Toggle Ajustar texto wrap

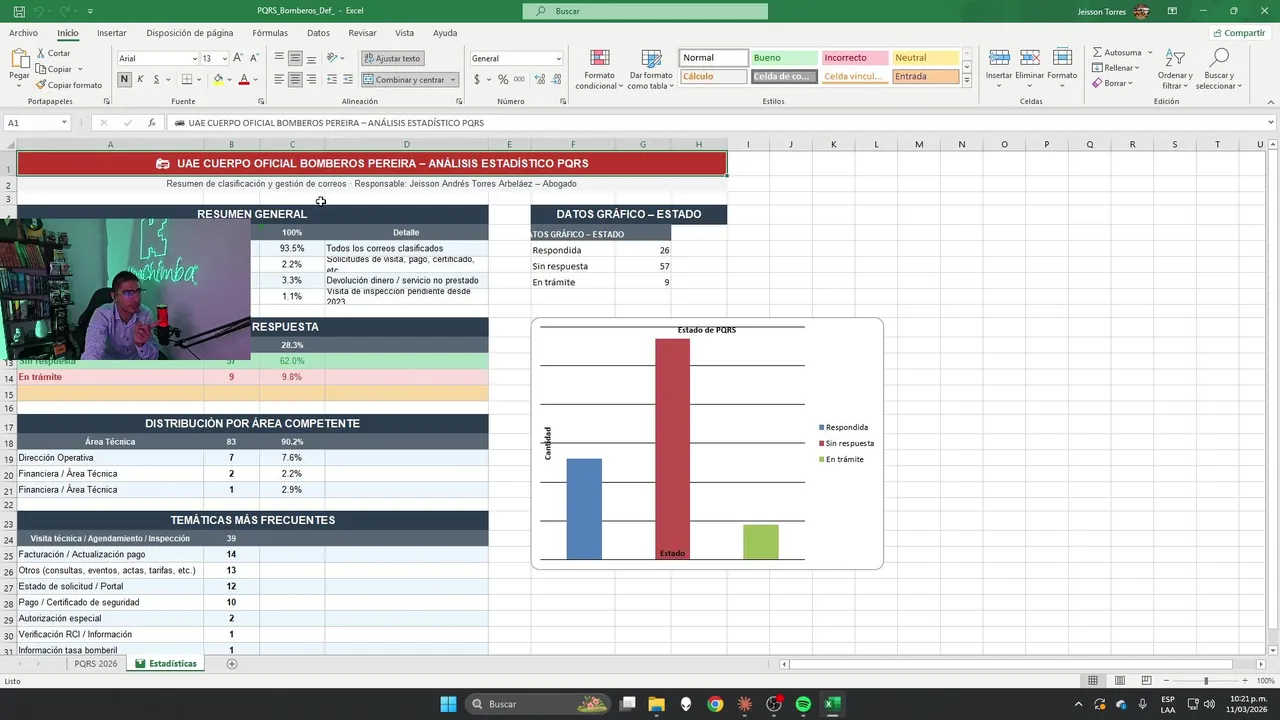392,58
